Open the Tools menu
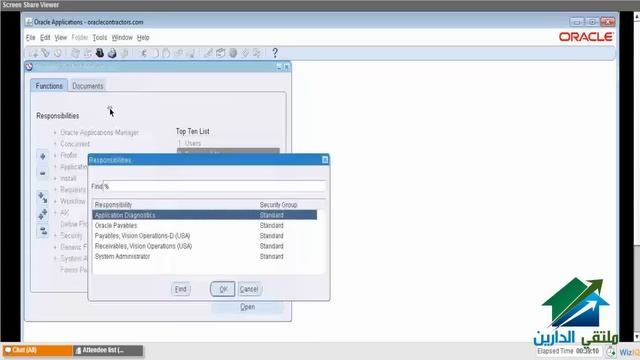The image size is (640, 360). [100, 38]
